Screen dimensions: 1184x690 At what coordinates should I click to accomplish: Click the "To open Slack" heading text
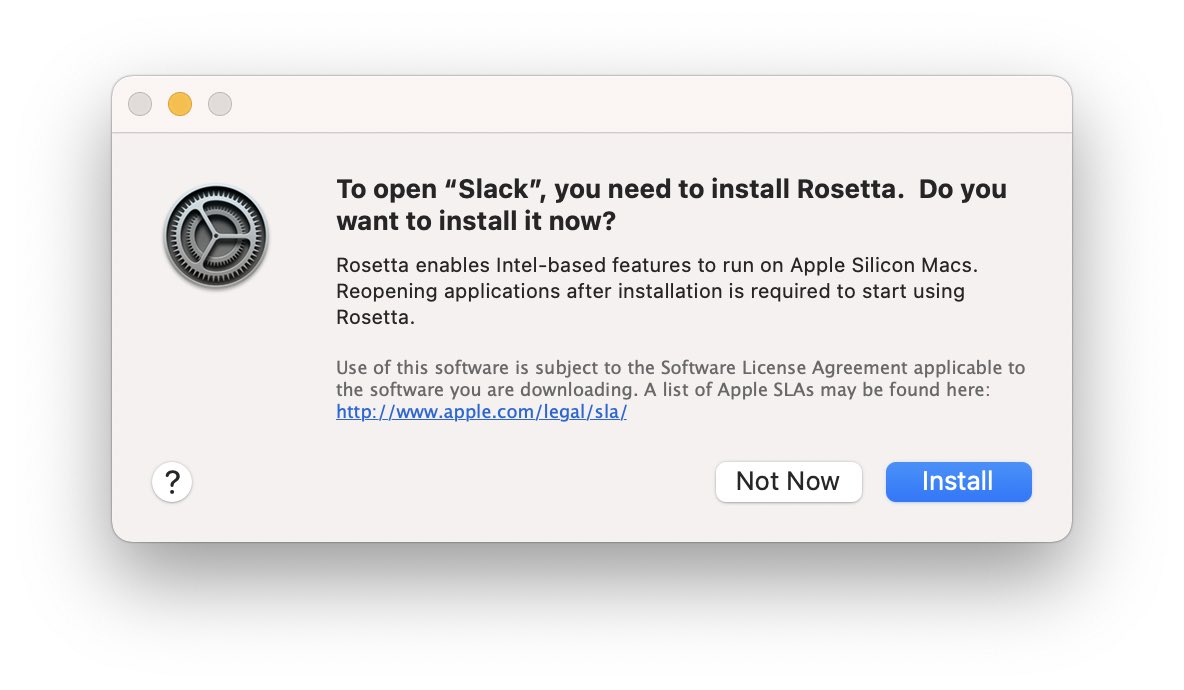[x=671, y=205]
